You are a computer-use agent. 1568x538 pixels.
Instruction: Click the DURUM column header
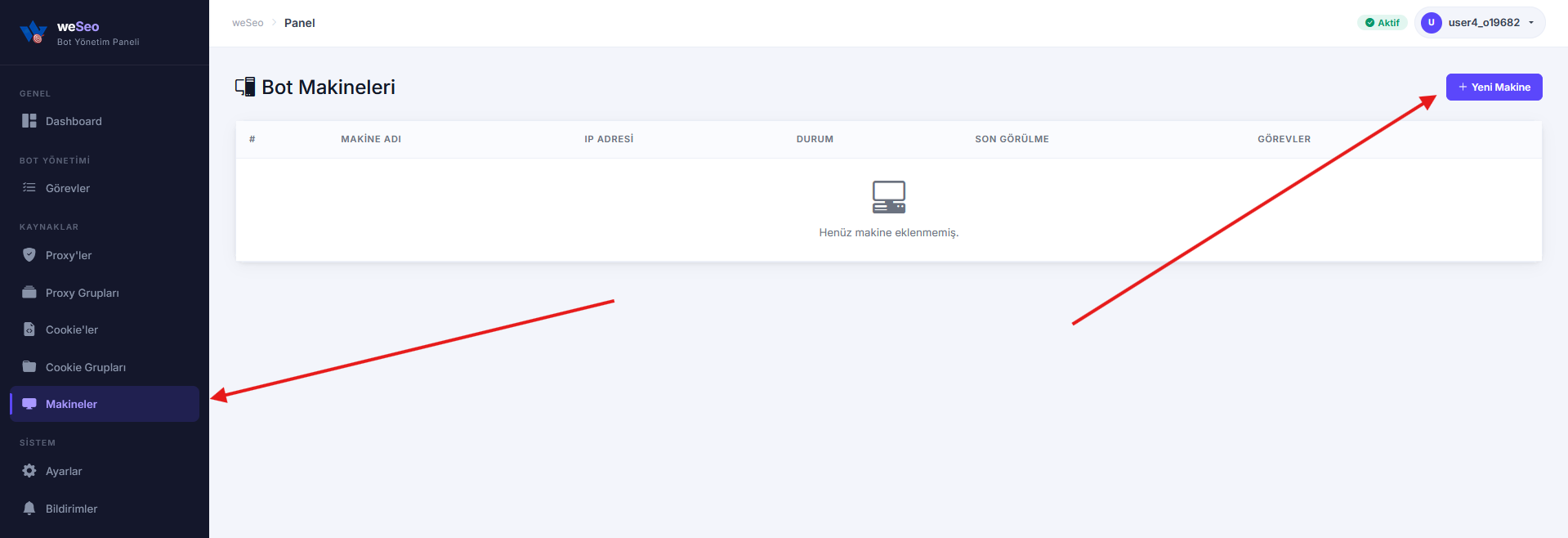pyautogui.click(x=815, y=139)
